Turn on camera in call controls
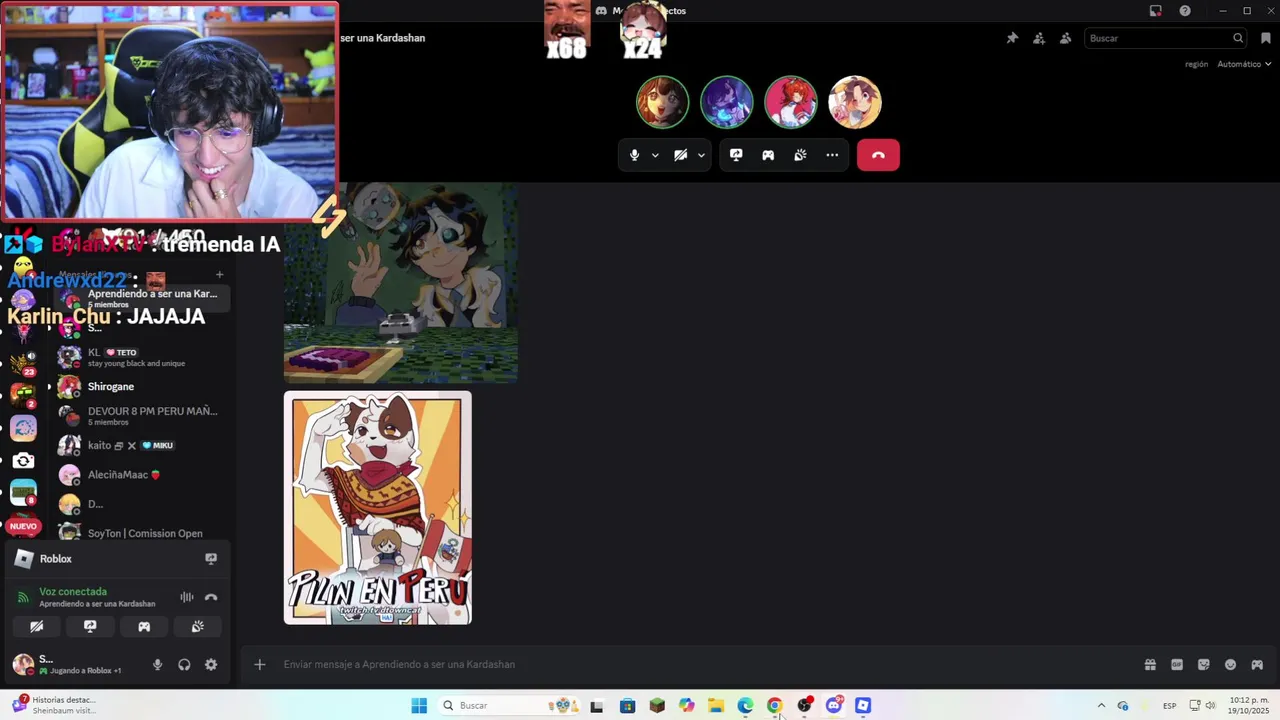The width and height of the screenshot is (1280, 720). [x=681, y=155]
